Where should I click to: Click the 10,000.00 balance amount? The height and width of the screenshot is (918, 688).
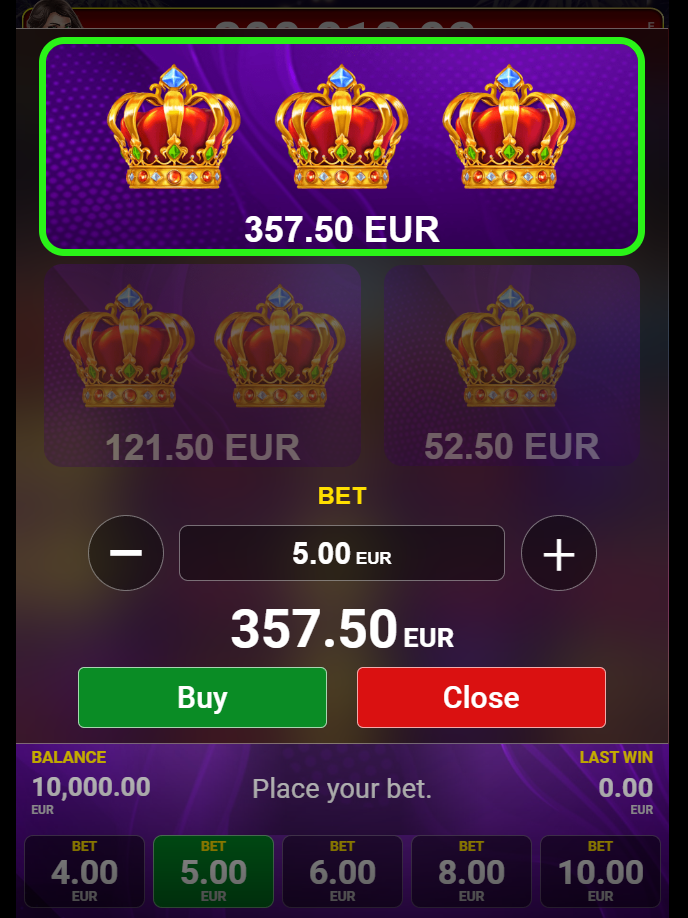(x=91, y=787)
